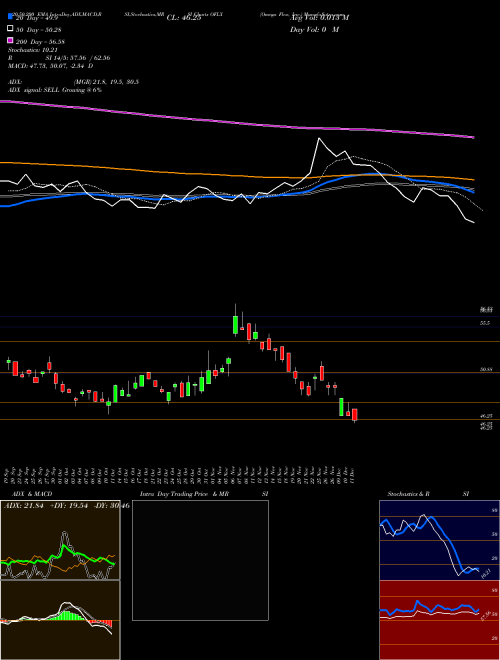This screenshot has width=500, height=660.
Task: Click the empty Intra Day Trading Price chart
Action: pos(200,560)
